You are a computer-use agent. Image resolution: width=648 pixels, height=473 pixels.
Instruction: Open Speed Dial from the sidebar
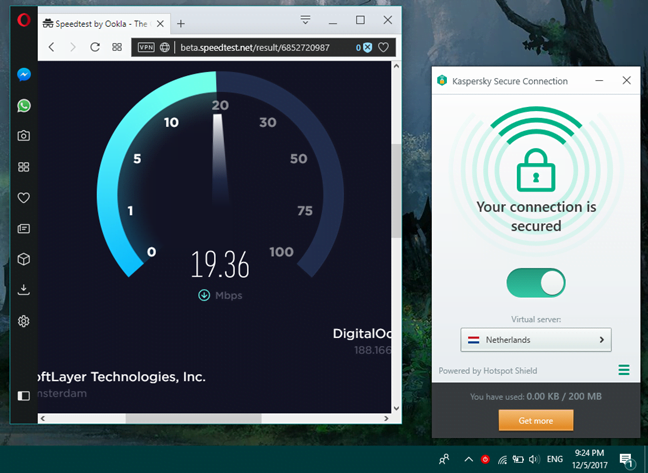click(24, 167)
